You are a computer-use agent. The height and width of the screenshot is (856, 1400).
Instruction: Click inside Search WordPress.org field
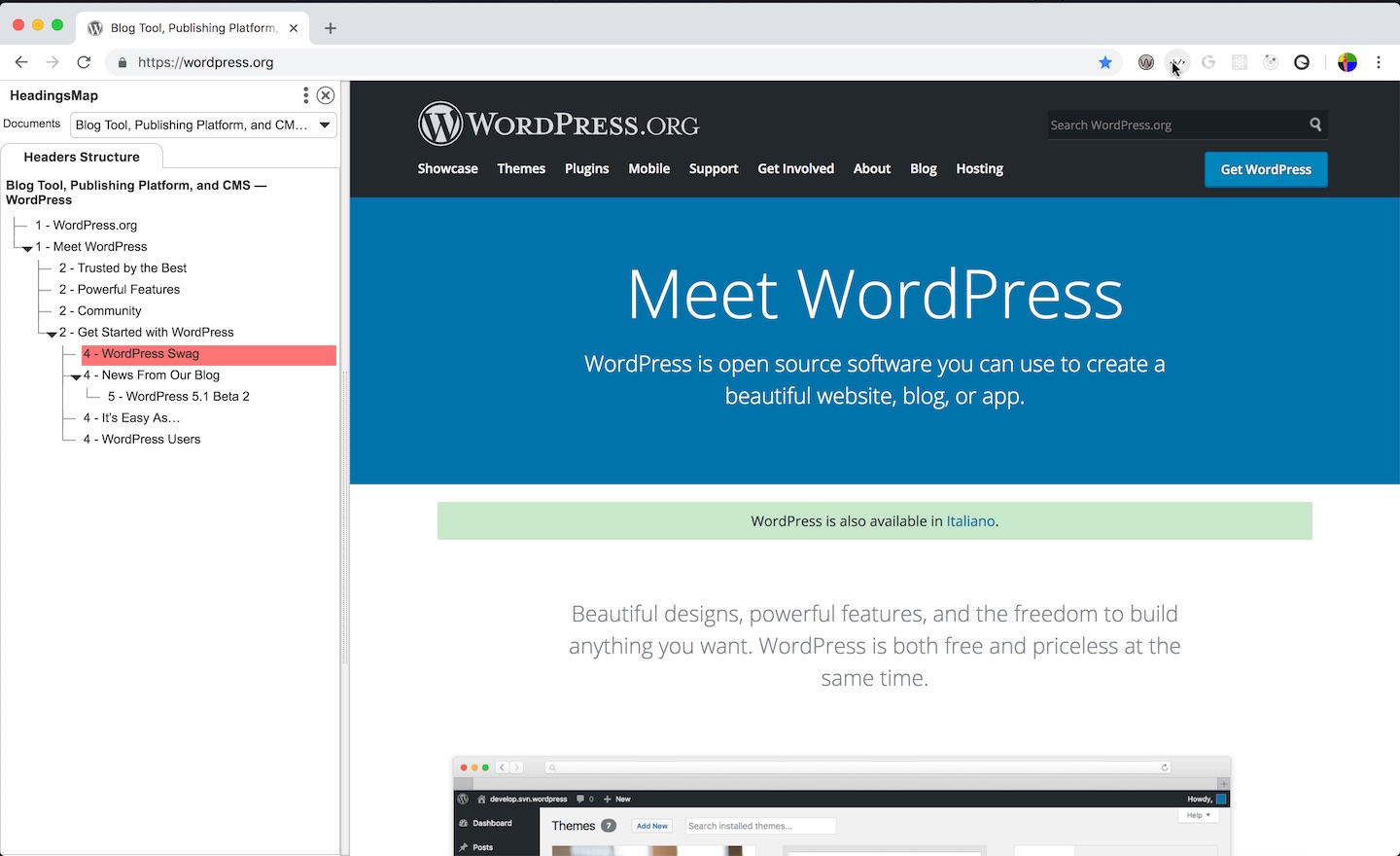[x=1176, y=125]
